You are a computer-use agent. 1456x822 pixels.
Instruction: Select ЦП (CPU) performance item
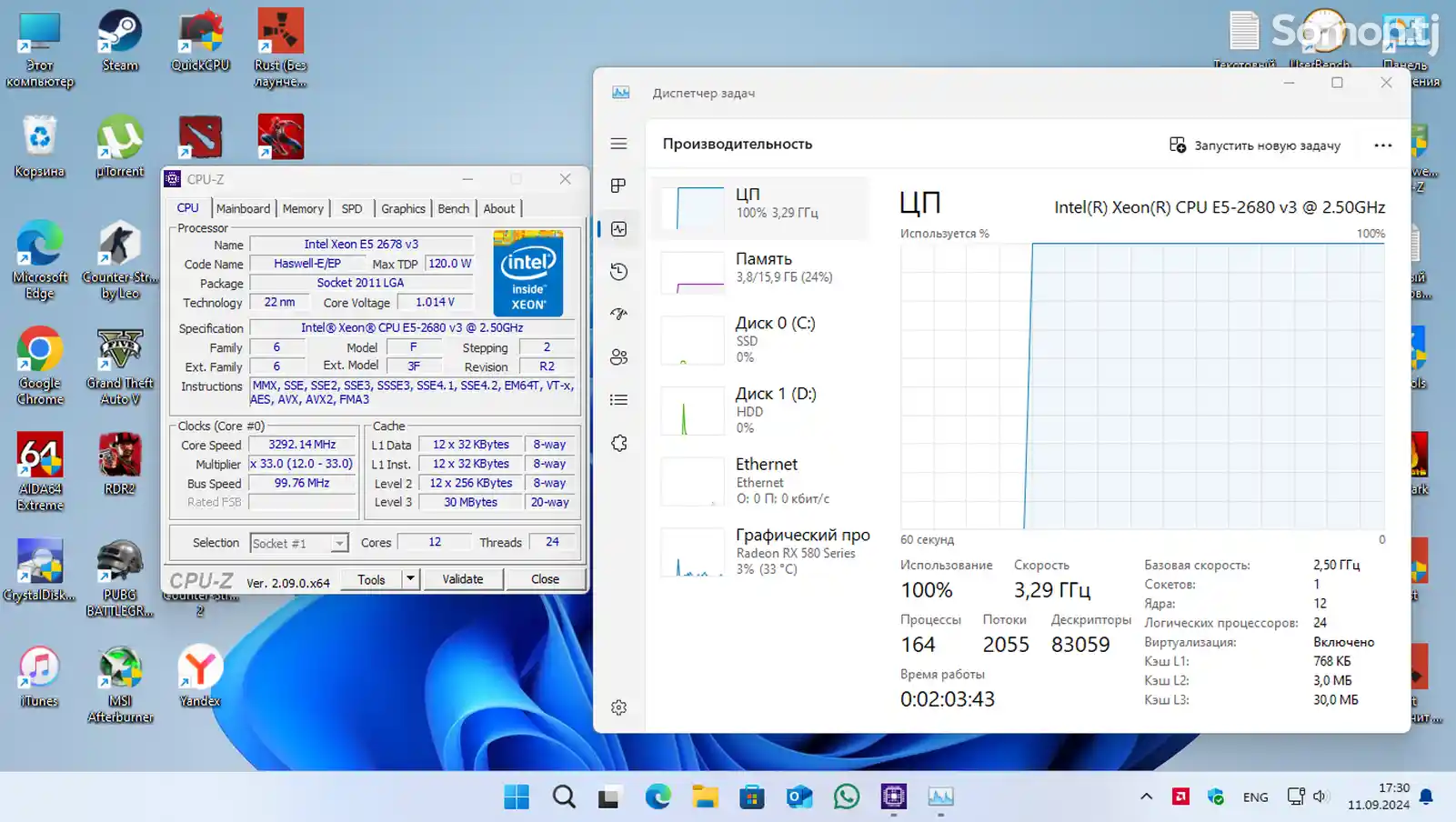[x=761, y=207]
